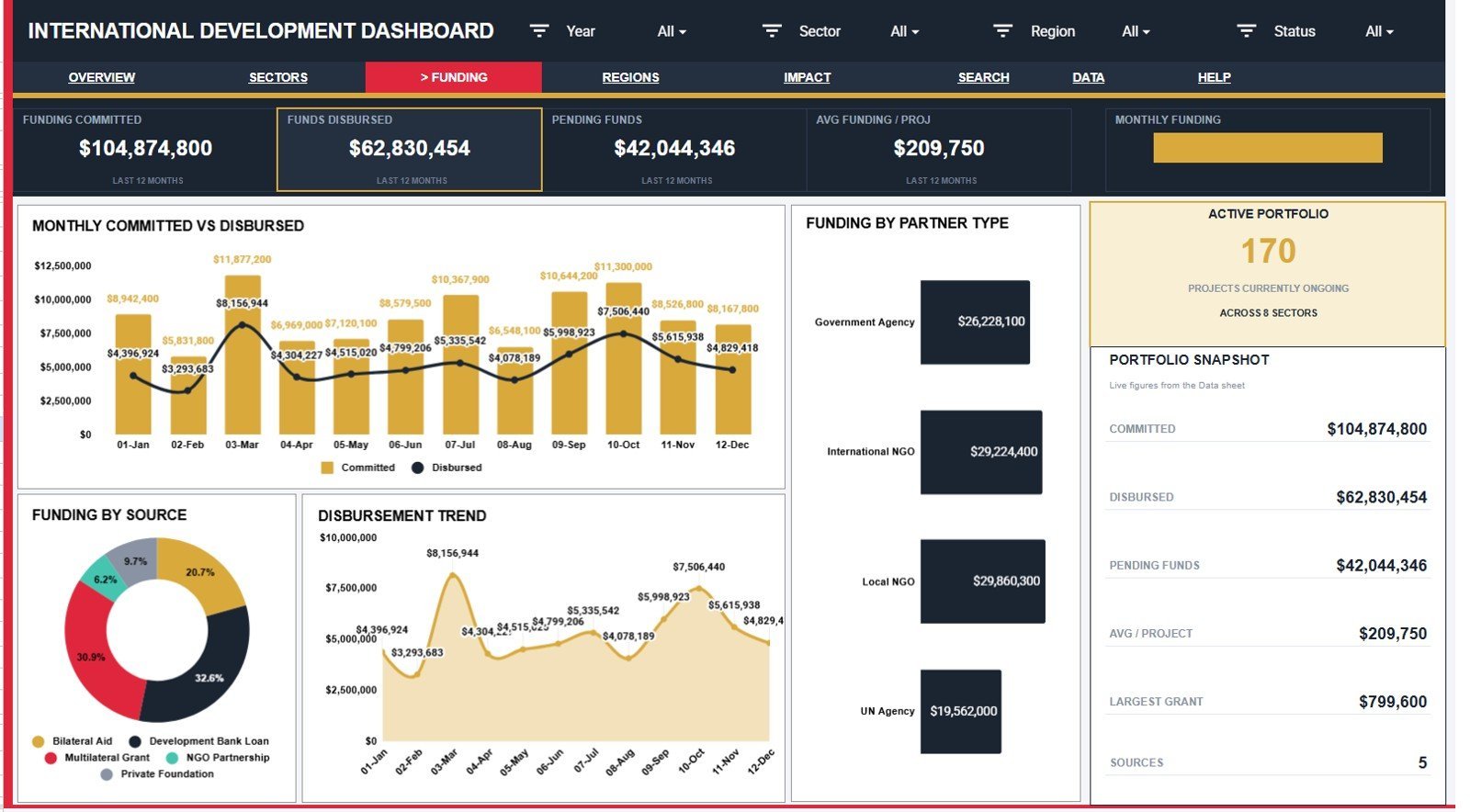The image size is (1470, 812).
Task: Select the Avg Funding / Proj card
Action: [x=939, y=150]
